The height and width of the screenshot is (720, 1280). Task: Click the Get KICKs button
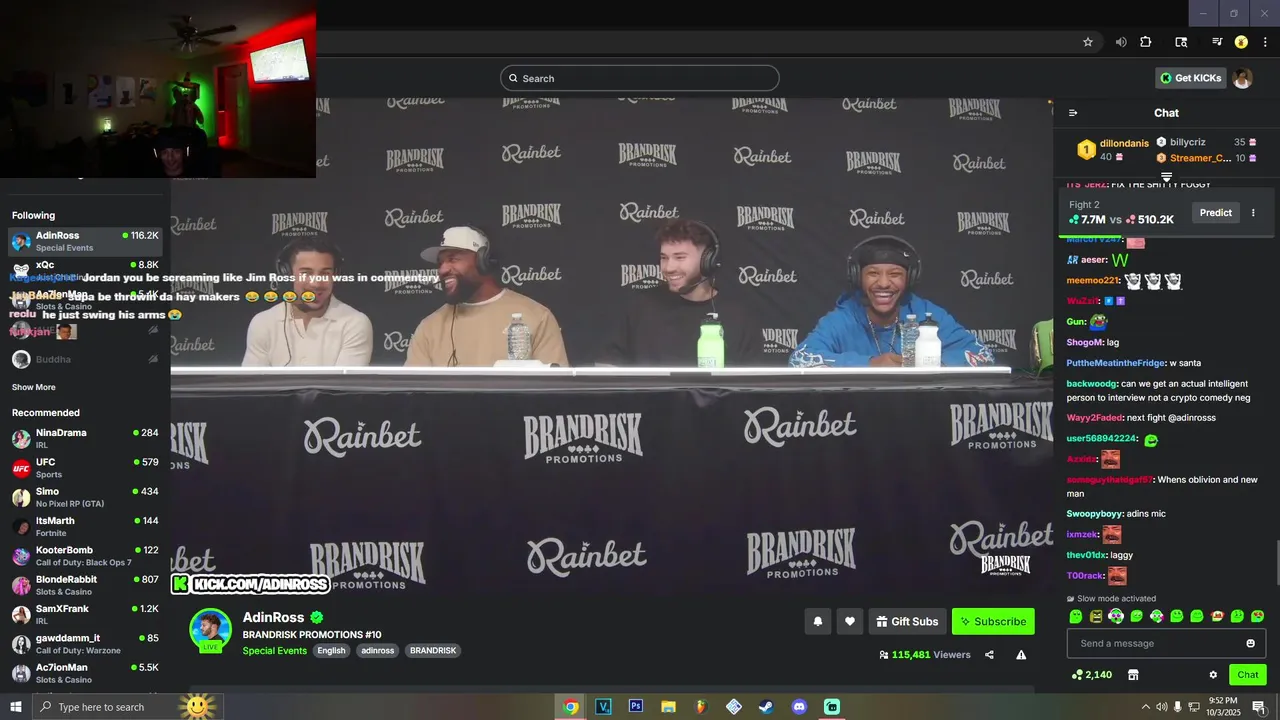[1191, 78]
